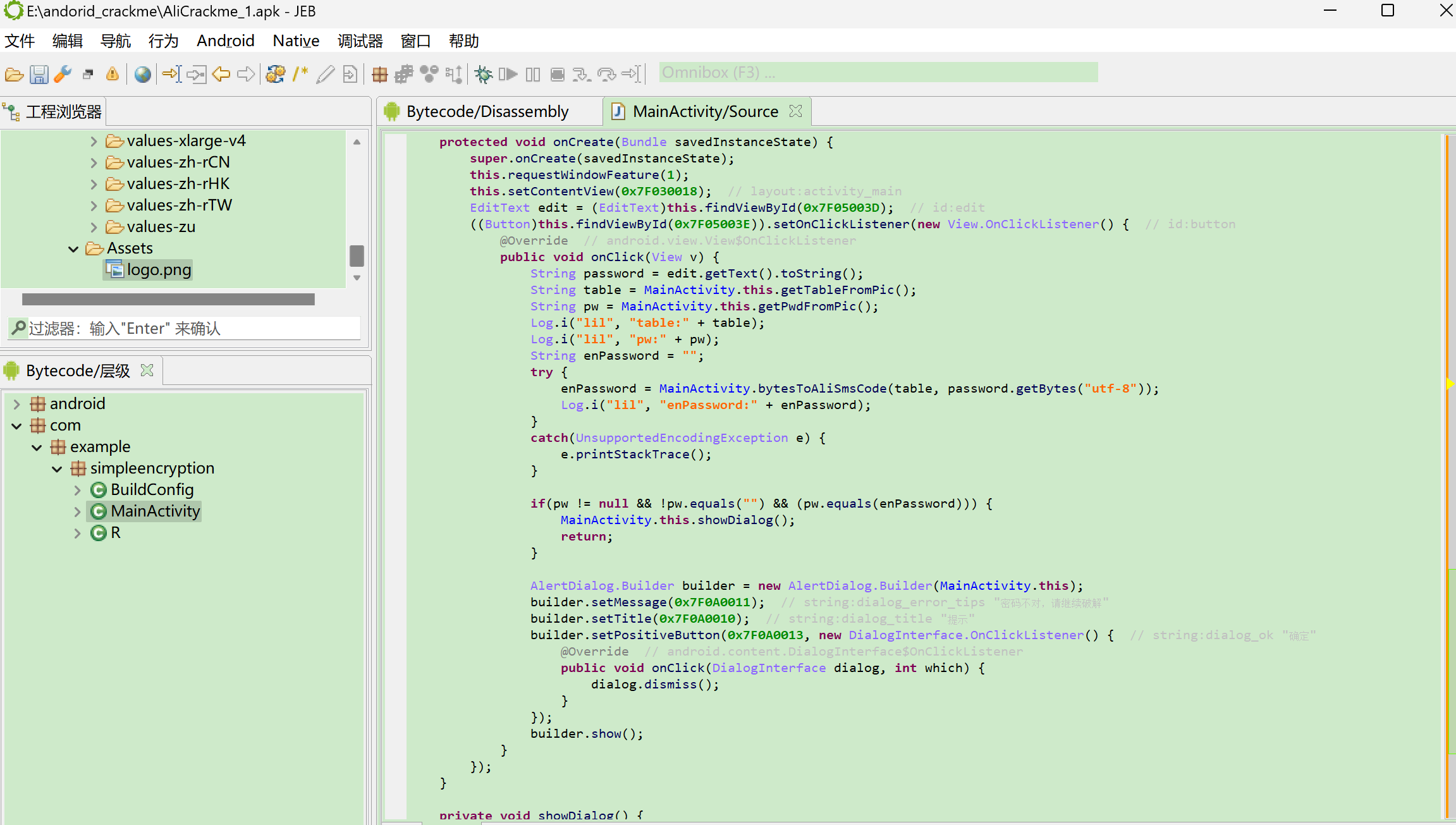Click the decompile gears icon
Screen dimensions: 1456x825
point(276,75)
